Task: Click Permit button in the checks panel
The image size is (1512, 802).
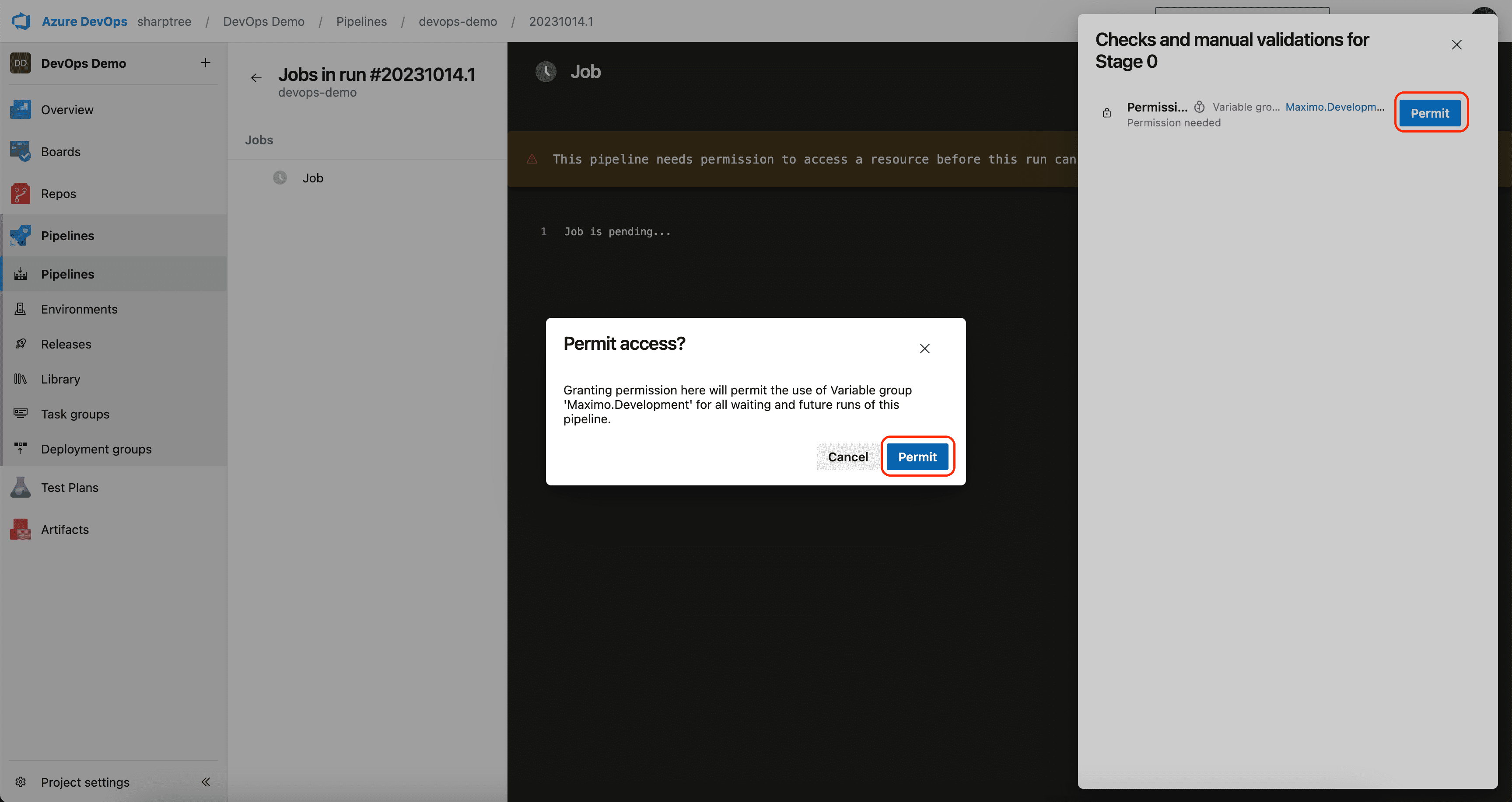Action: [x=1430, y=113]
